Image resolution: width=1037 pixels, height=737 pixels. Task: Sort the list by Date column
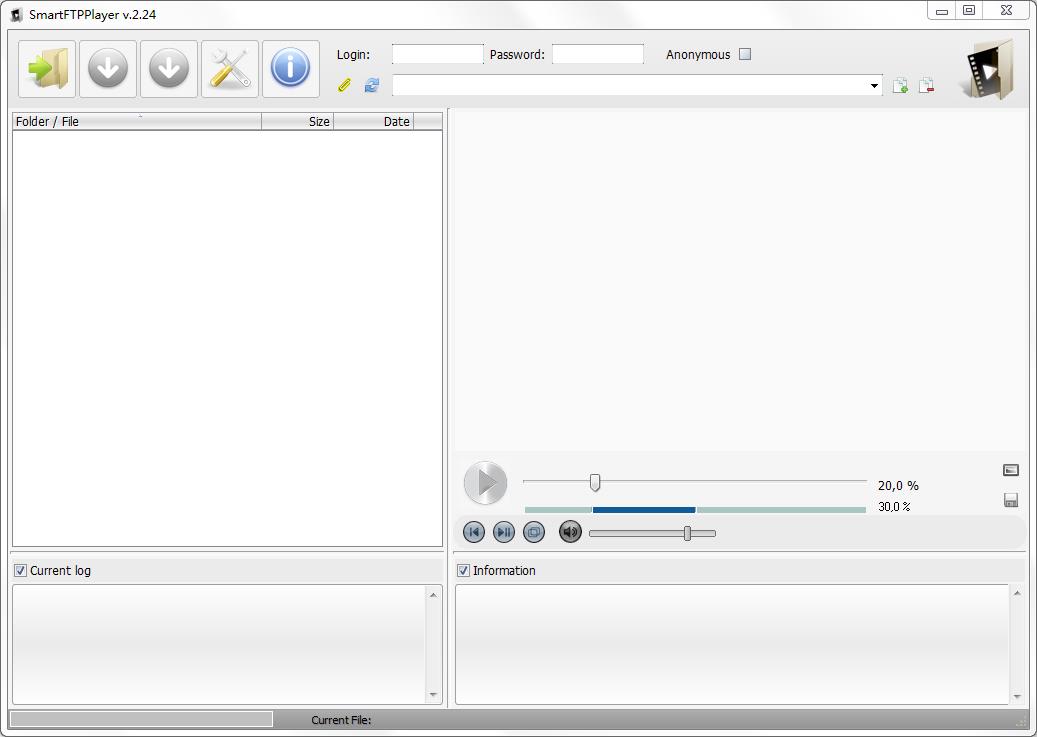click(x=373, y=122)
